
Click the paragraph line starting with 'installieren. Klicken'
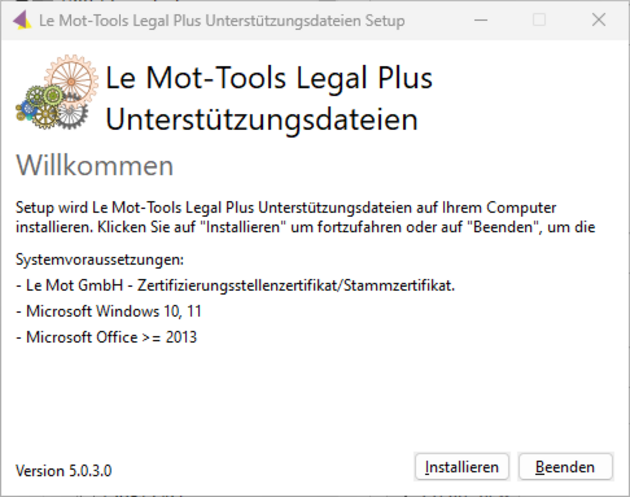[x=305, y=227]
